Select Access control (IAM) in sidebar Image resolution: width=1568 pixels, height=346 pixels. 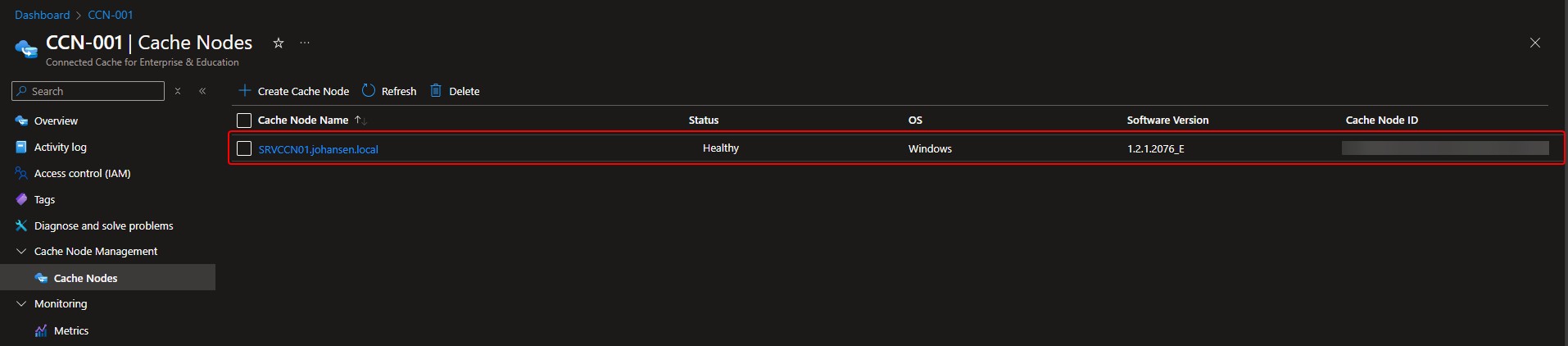82,173
